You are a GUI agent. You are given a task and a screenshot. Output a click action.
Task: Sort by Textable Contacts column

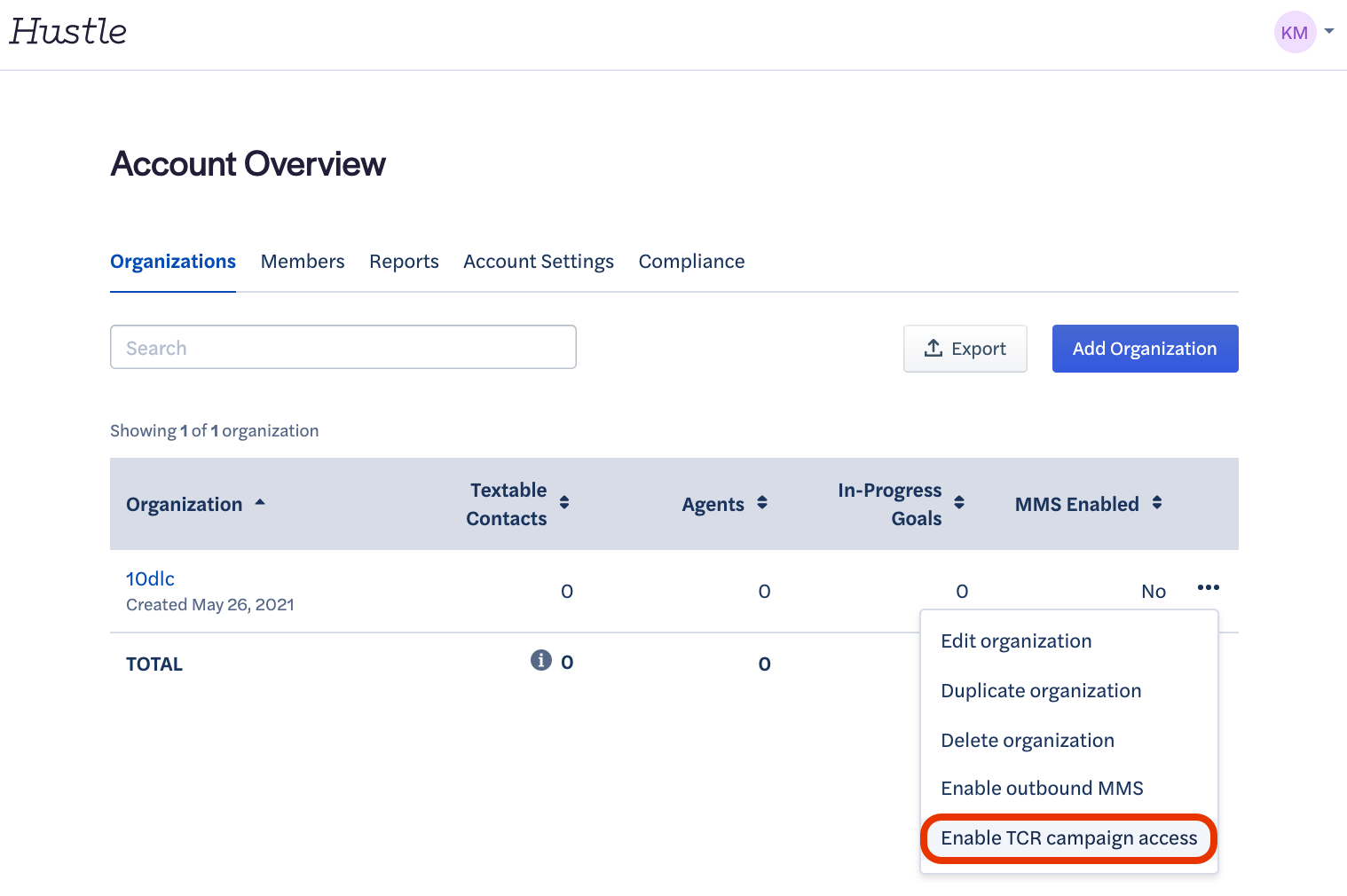tap(564, 503)
